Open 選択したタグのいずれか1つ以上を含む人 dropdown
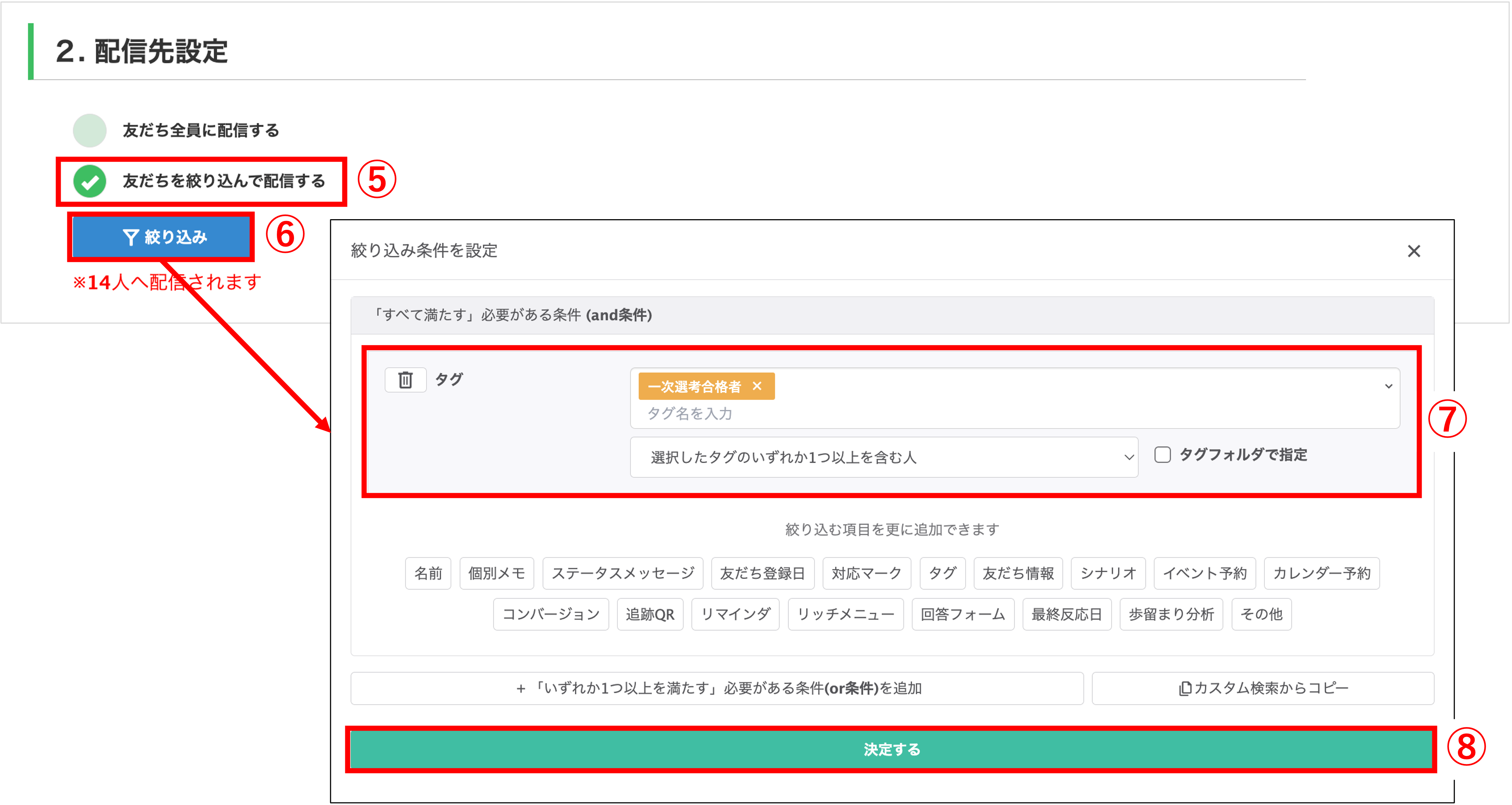The height and width of the screenshot is (805, 1512). pos(883,457)
